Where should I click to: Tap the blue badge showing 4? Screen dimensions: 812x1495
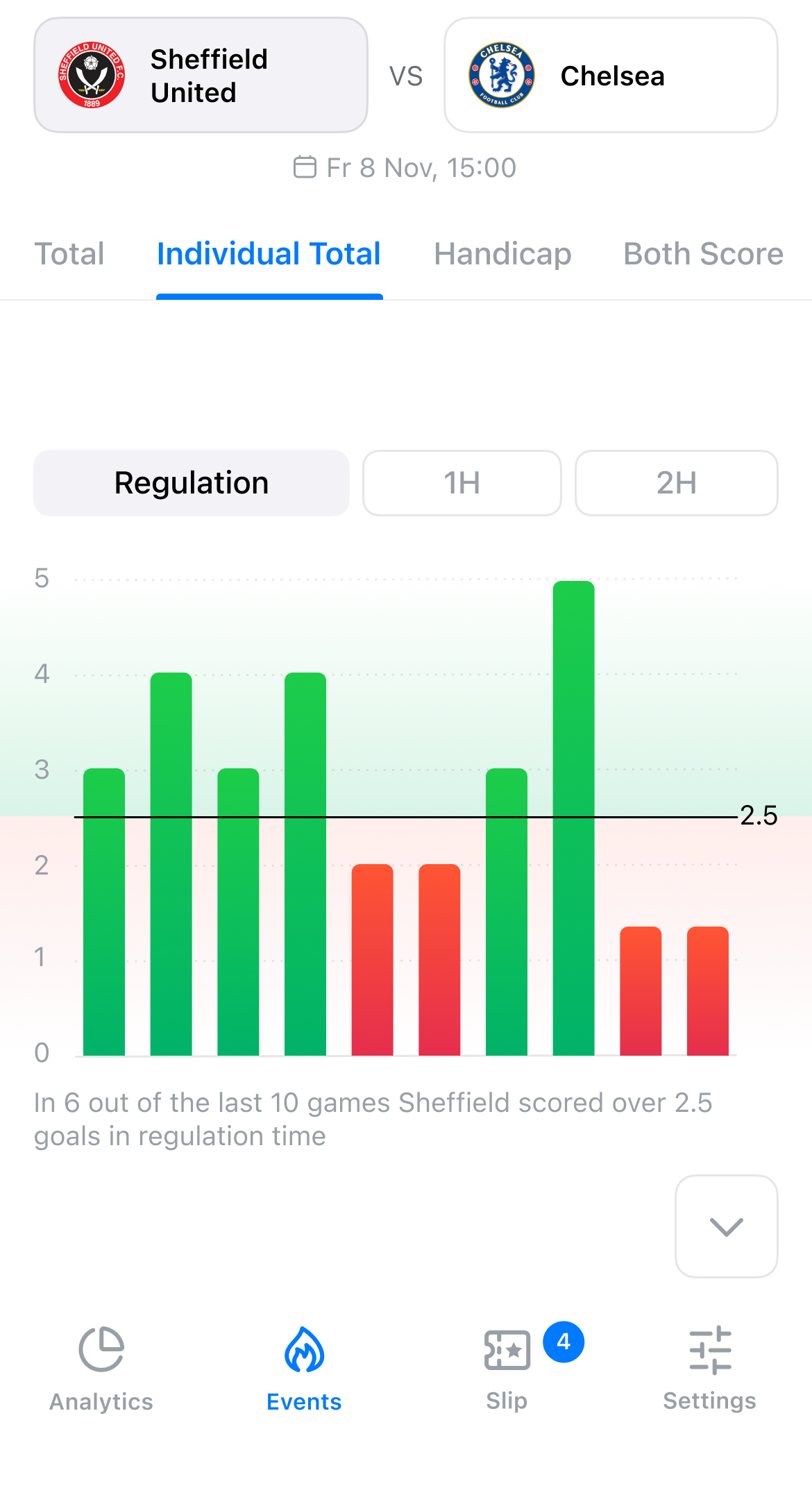click(564, 1342)
